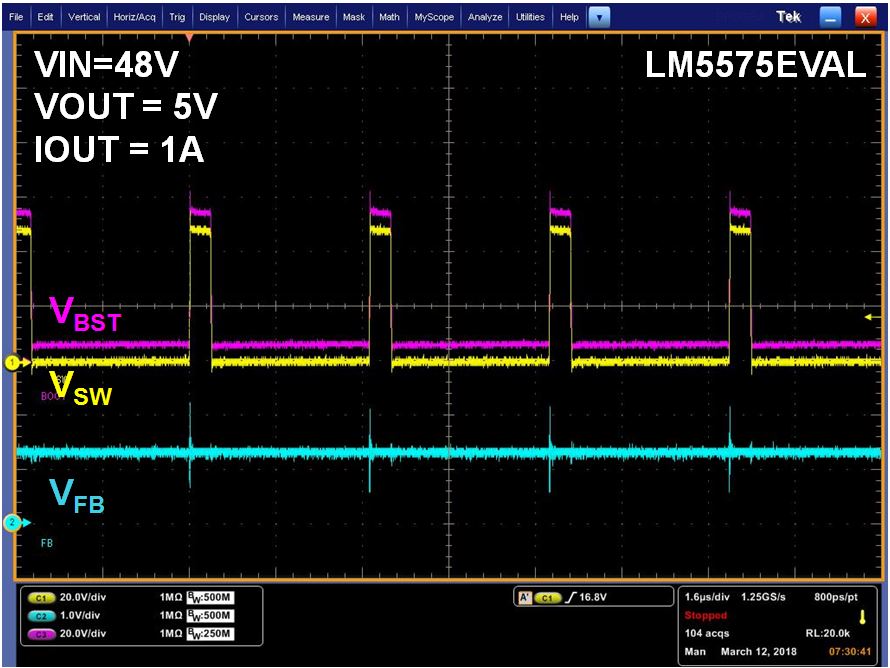Viewport: 890px width, 668px height.
Task: Click the C3 1MΩ termination readout
Action: (170, 633)
